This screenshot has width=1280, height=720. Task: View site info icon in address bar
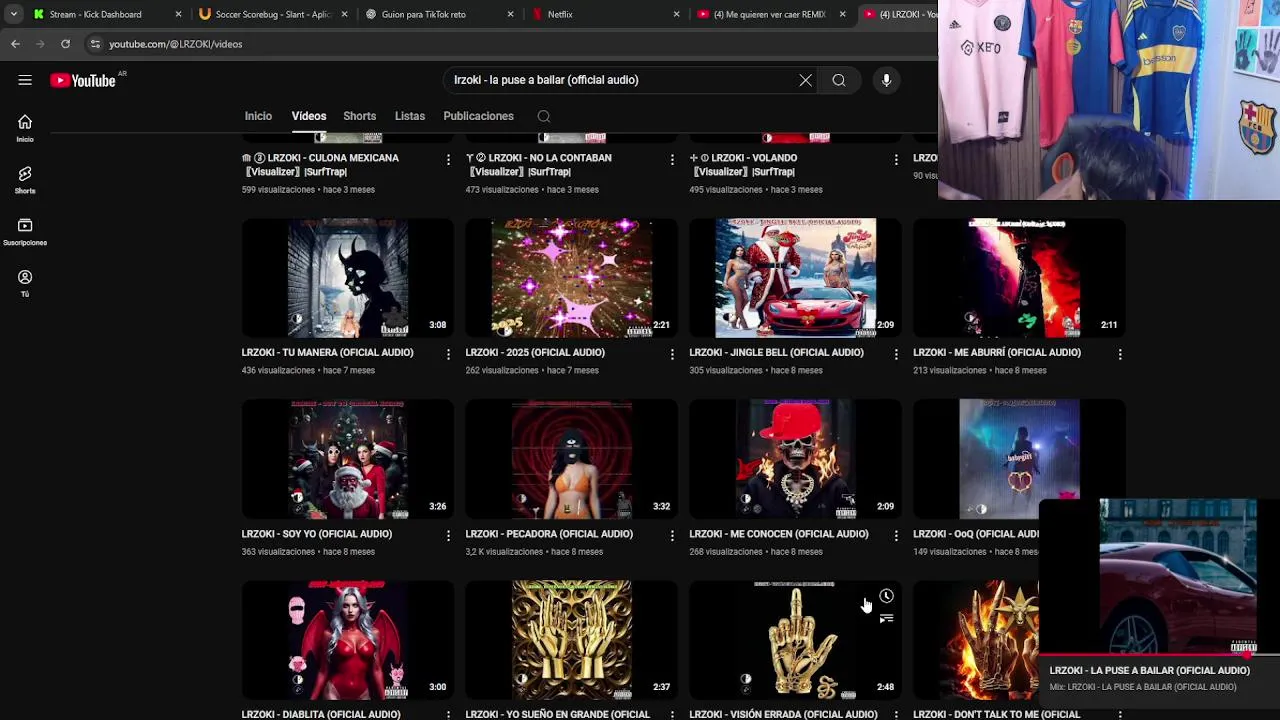95,44
